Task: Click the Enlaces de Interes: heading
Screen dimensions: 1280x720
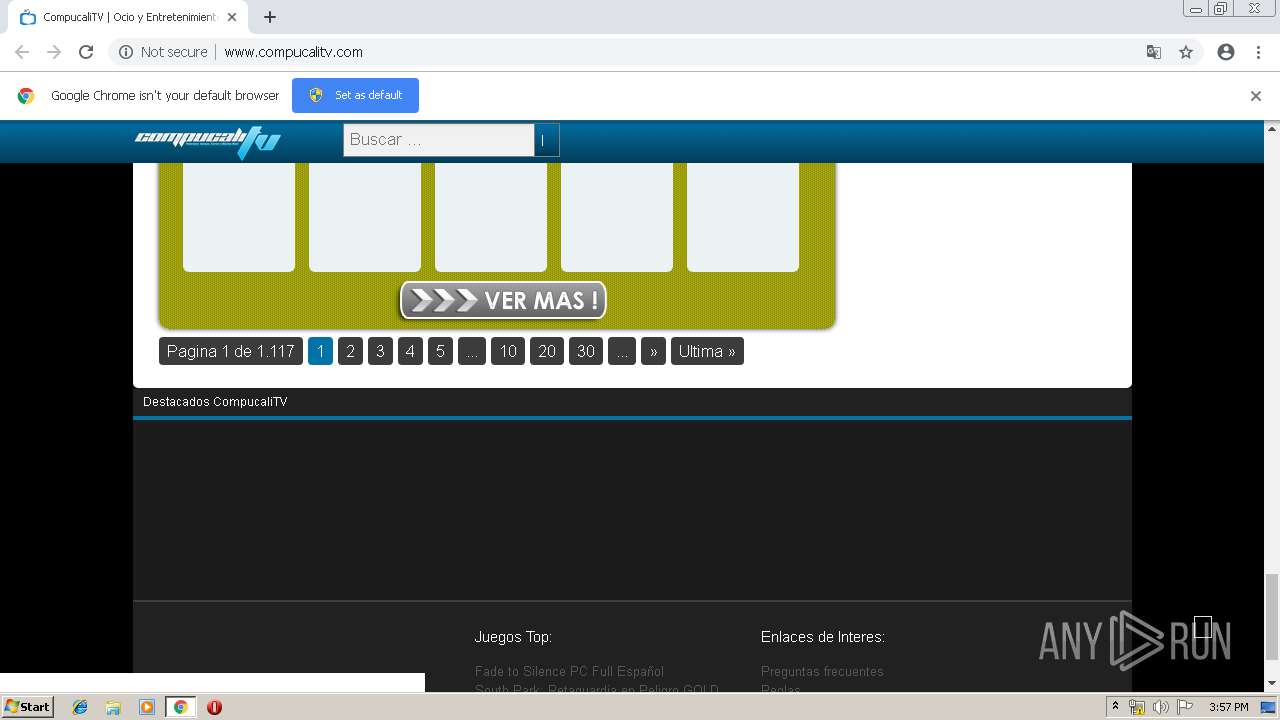Action: pos(823,637)
